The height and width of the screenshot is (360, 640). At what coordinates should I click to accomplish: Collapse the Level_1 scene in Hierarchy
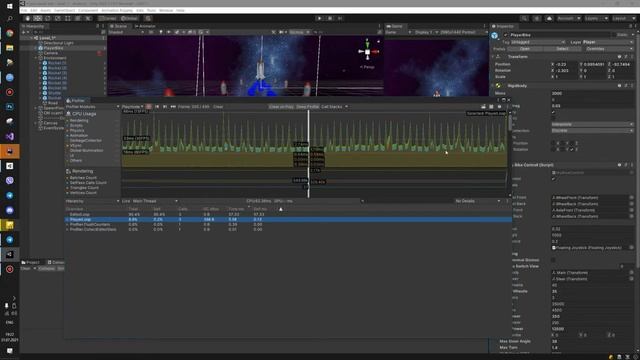click(x=31, y=38)
